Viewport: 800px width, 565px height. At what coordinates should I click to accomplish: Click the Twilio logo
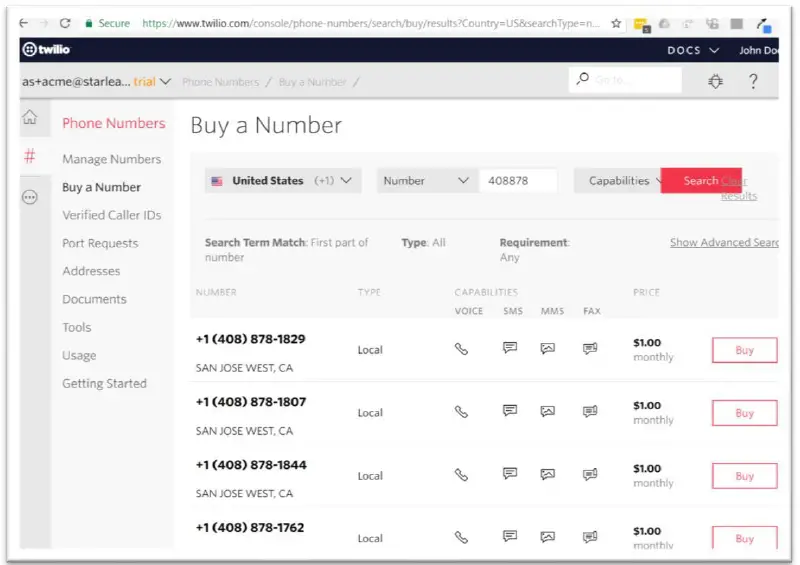(x=46, y=50)
